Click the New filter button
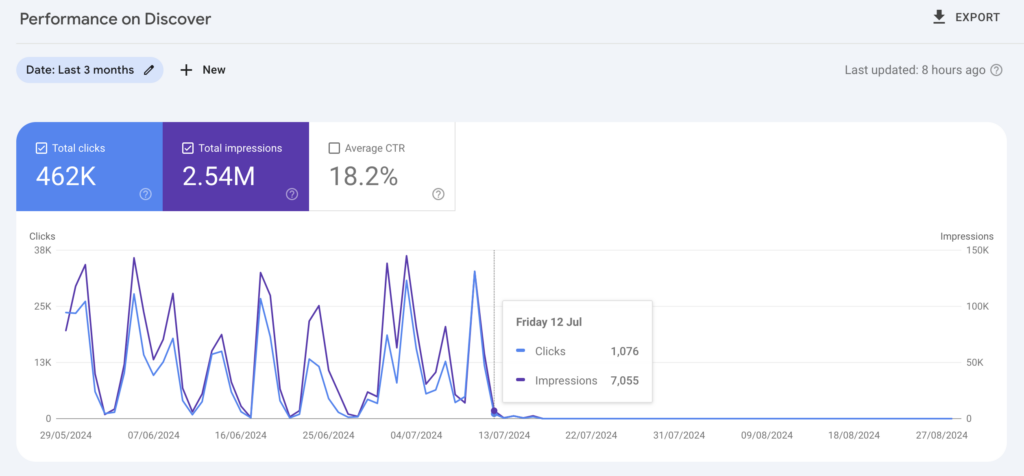 click(213, 70)
